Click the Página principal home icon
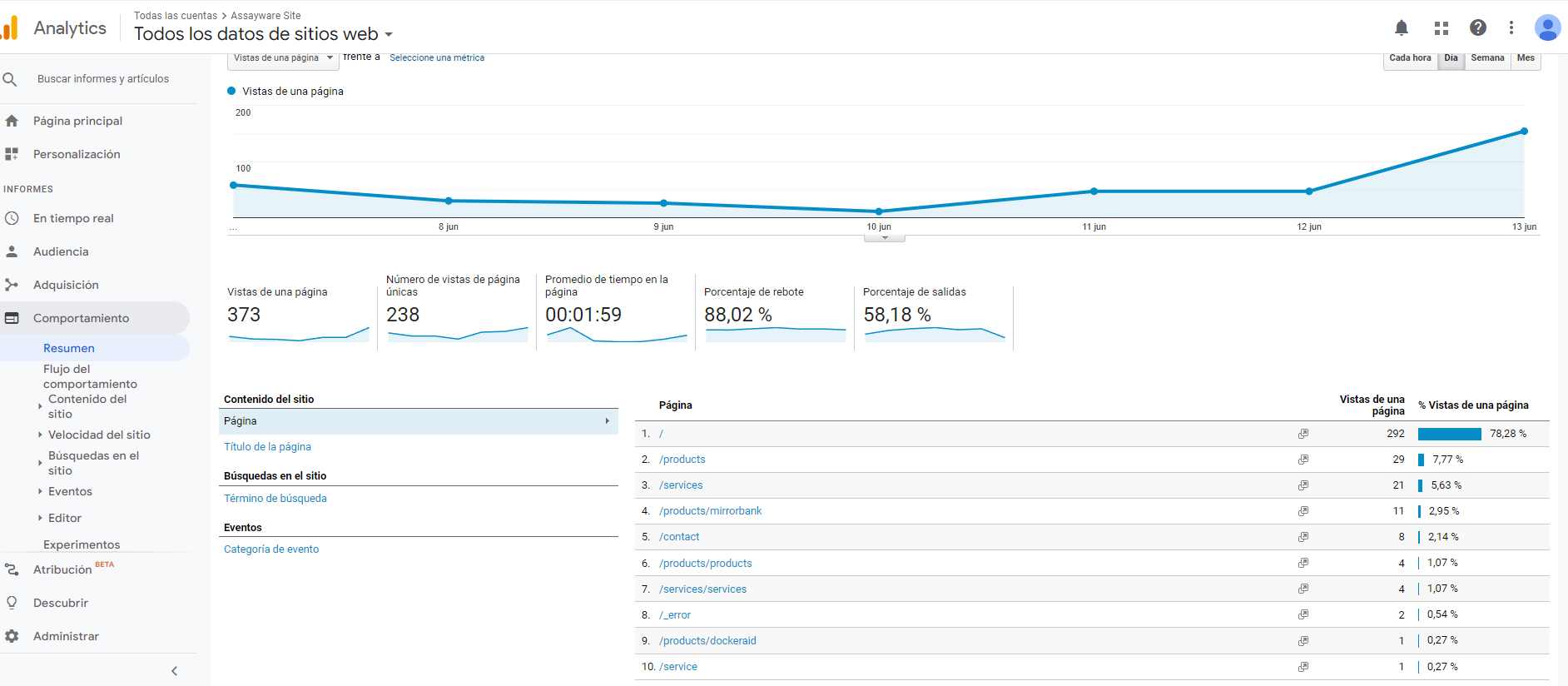 [12, 121]
